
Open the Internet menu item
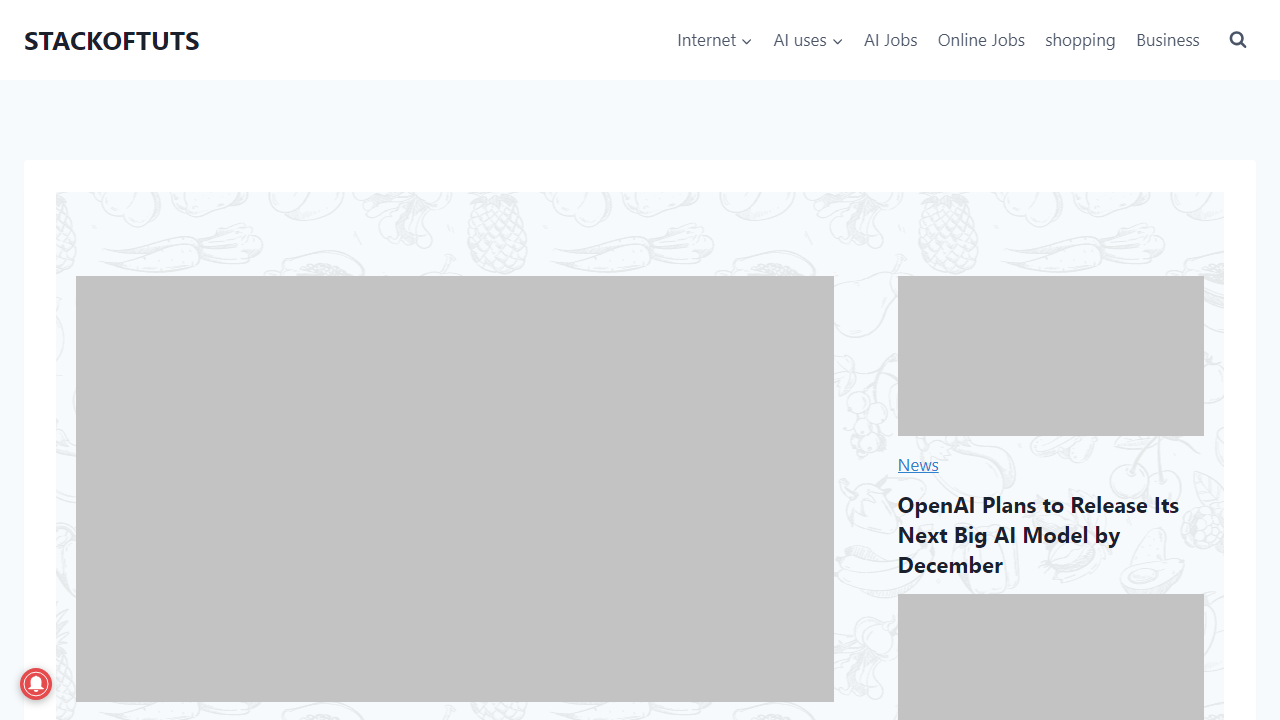coord(706,40)
